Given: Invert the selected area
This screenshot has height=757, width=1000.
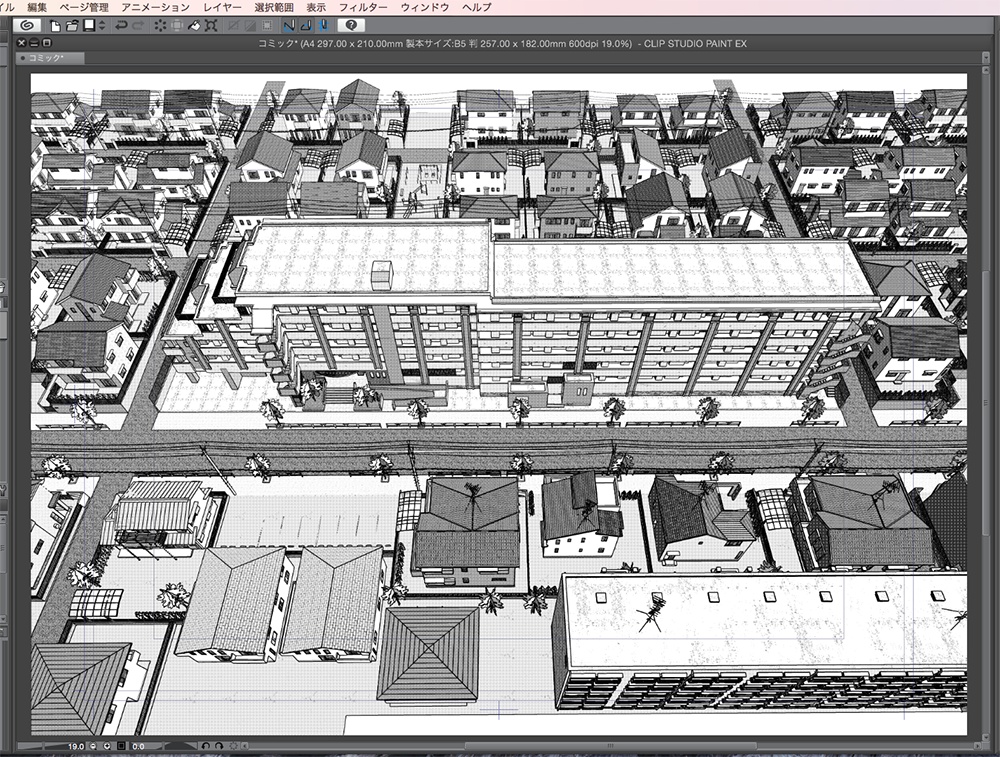Looking at the screenshot, I should coord(251,26).
